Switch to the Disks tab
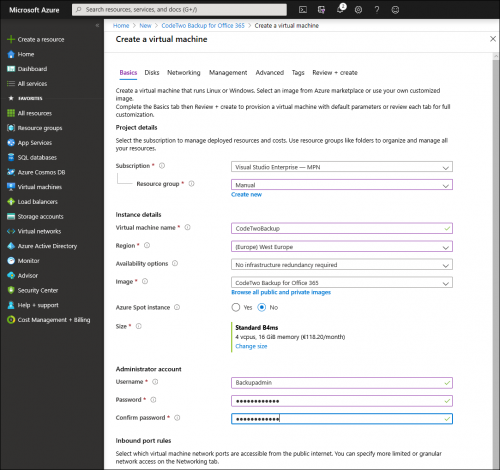 [152, 73]
